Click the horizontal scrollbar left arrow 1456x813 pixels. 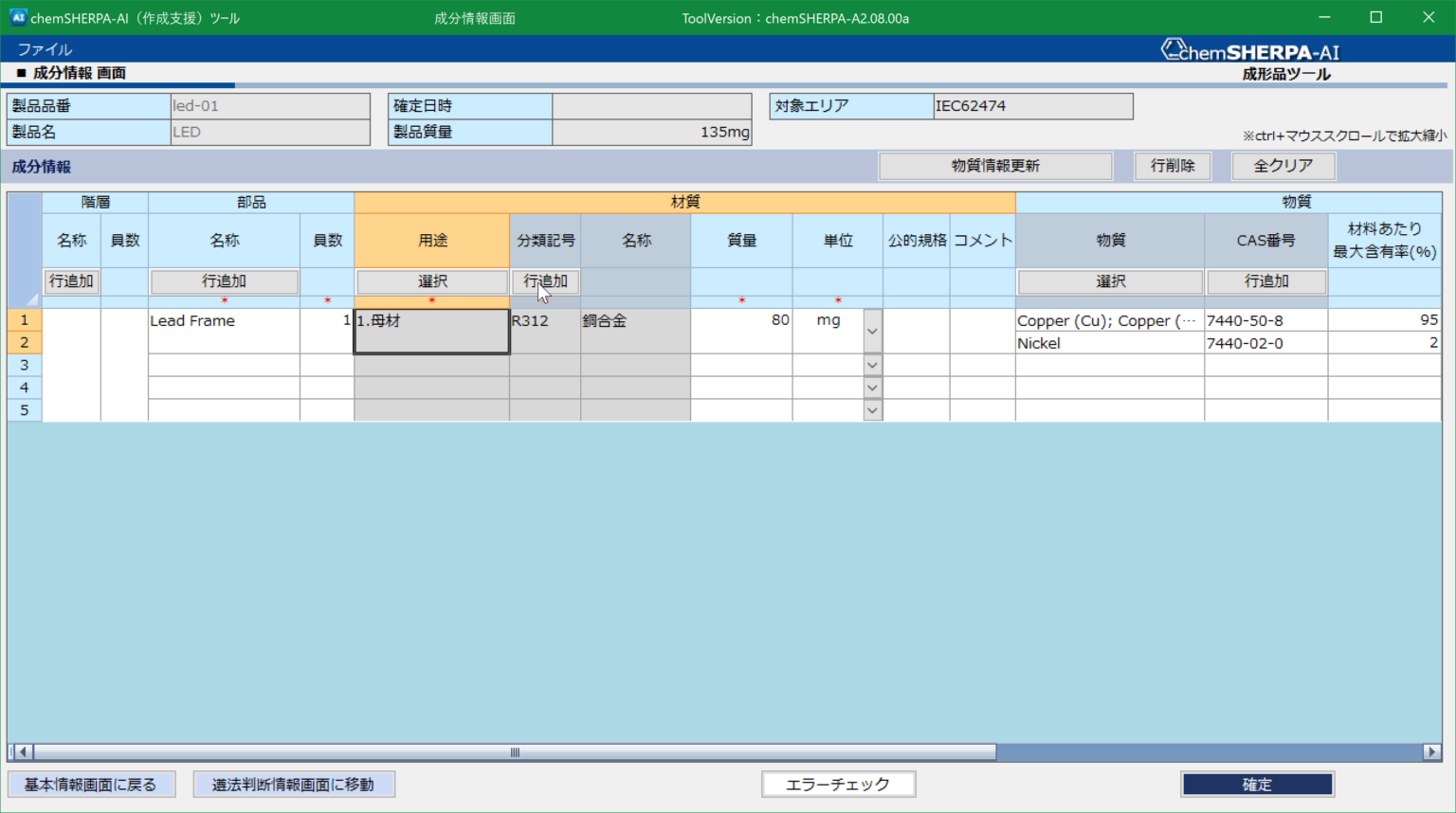coord(24,752)
